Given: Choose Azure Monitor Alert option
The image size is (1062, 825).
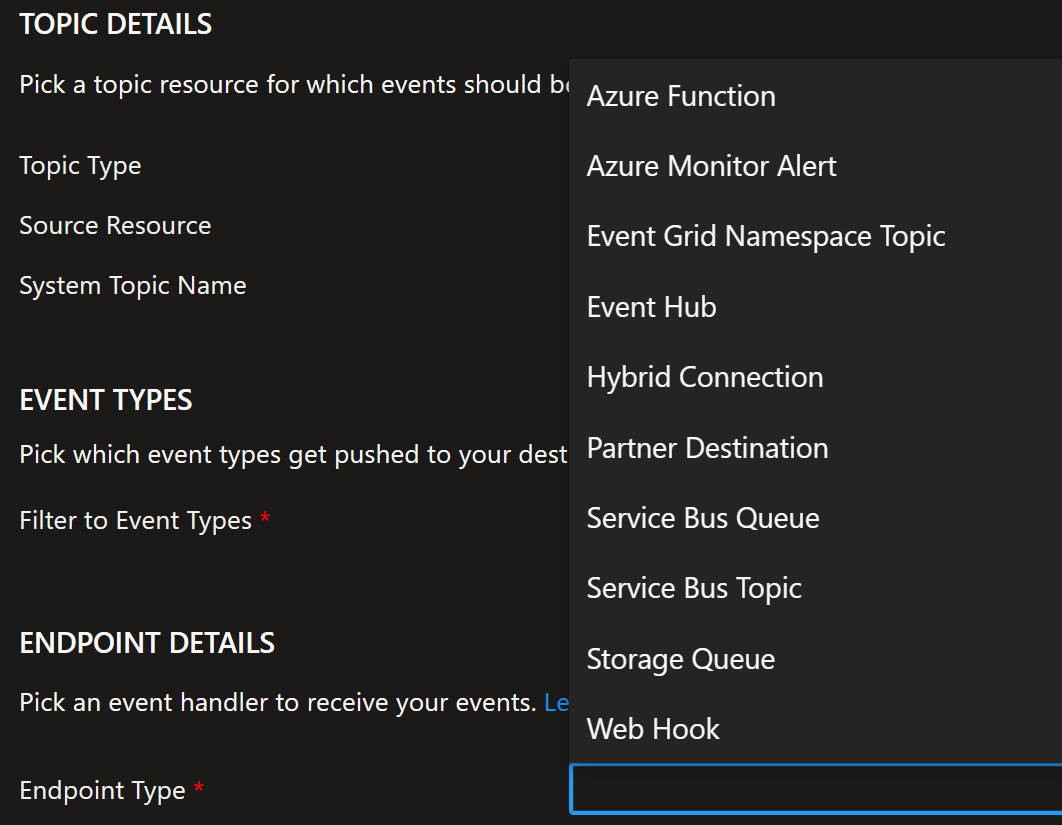Looking at the screenshot, I should tap(815, 166).
